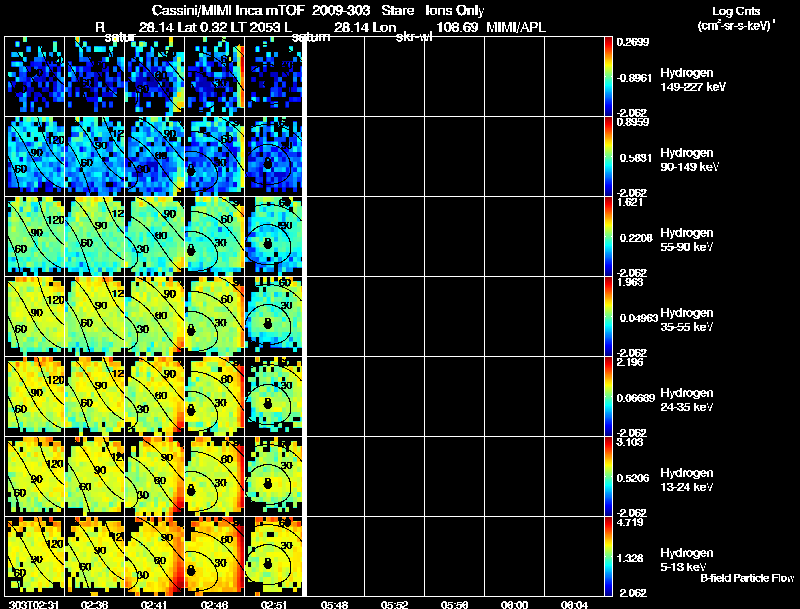Click the color bar beside Hydrogen 5-13 keV

point(608,556)
